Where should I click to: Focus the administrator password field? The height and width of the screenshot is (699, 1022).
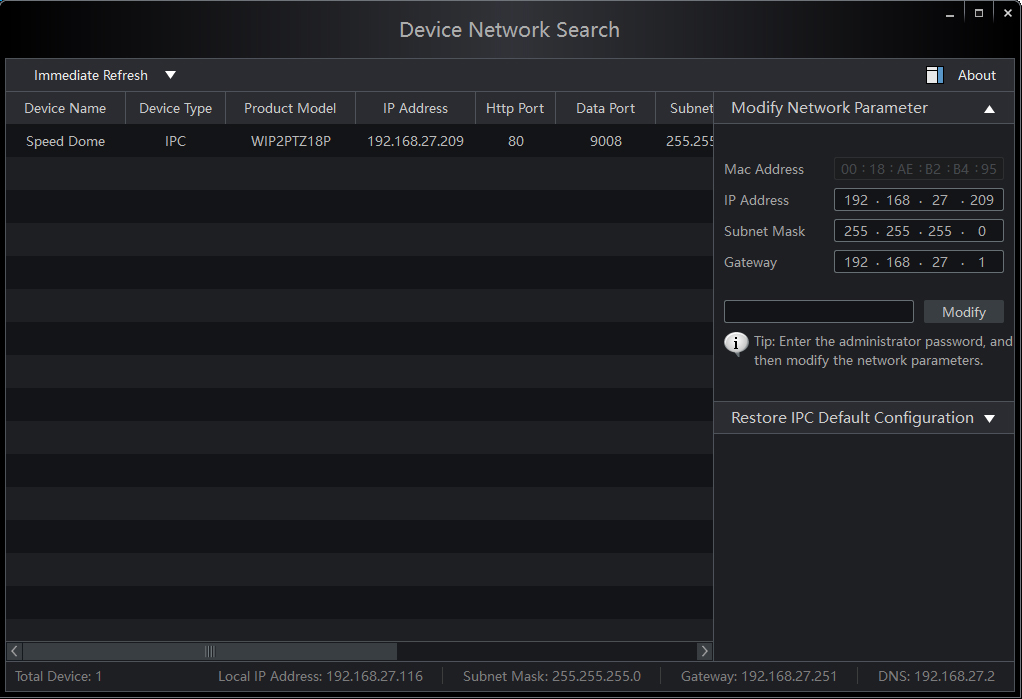(819, 312)
